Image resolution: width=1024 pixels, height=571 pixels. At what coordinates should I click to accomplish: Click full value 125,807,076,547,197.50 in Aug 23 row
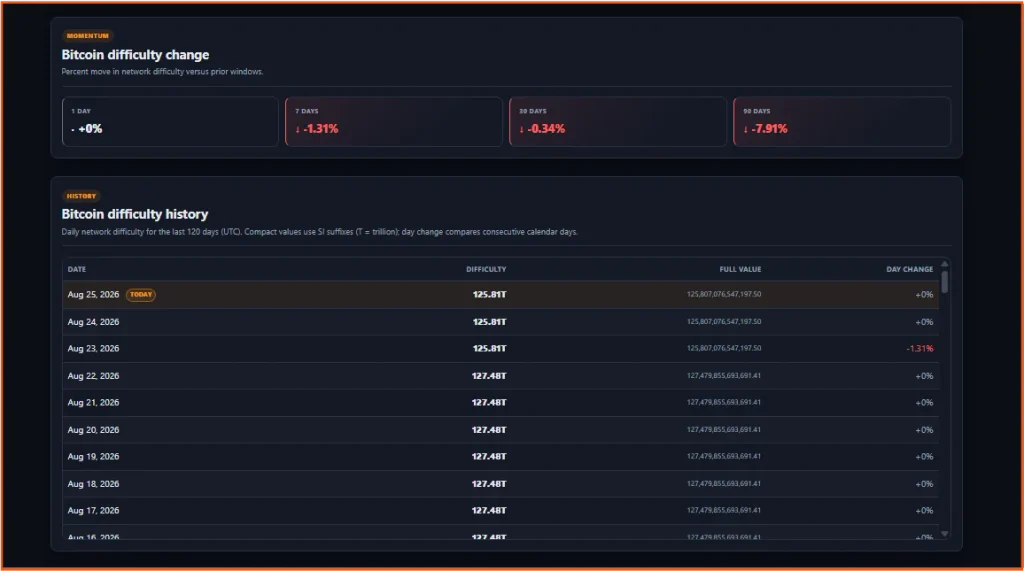[x=724, y=349]
